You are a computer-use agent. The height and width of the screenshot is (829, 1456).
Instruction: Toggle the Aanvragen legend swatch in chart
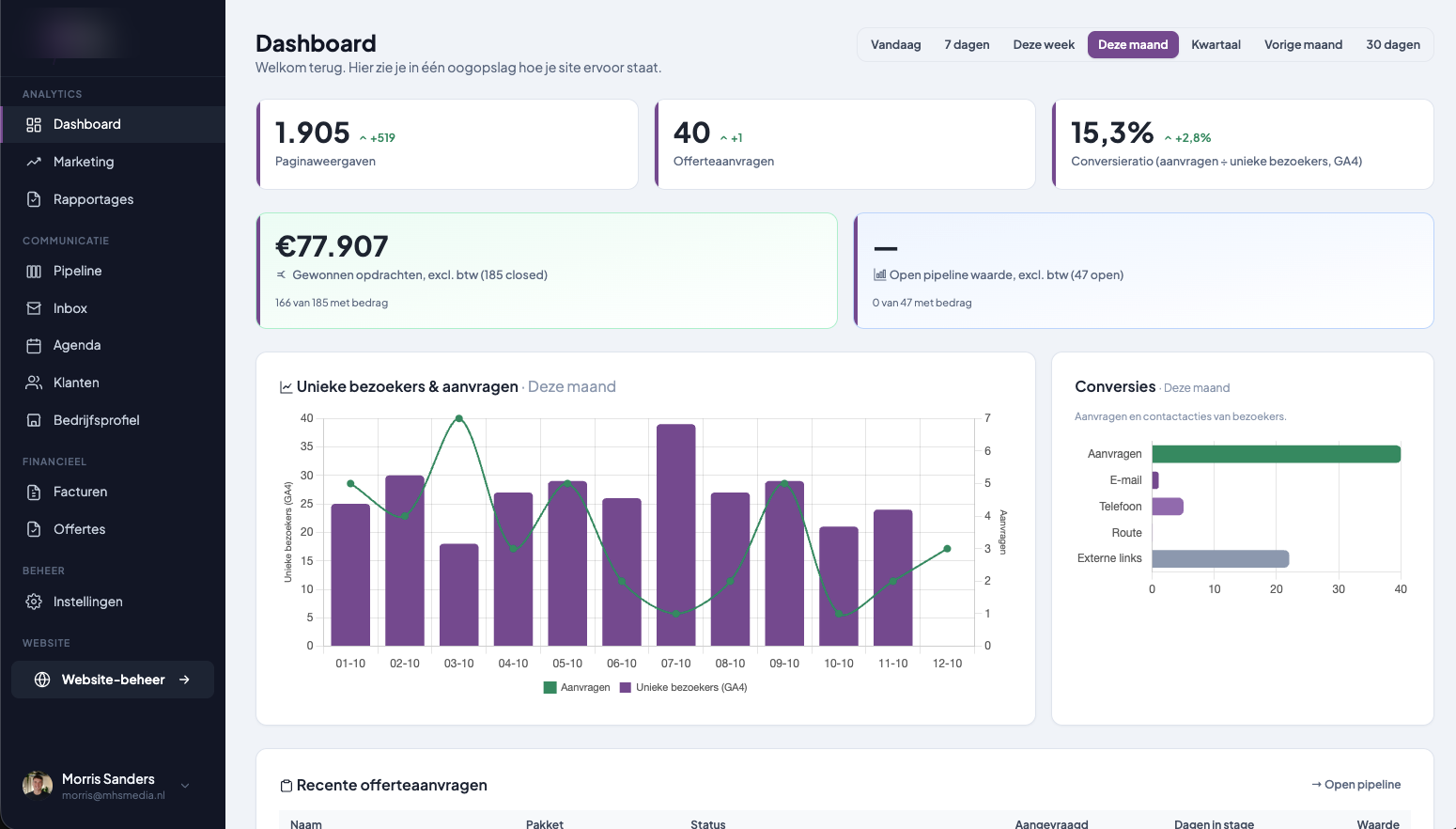[x=550, y=688]
